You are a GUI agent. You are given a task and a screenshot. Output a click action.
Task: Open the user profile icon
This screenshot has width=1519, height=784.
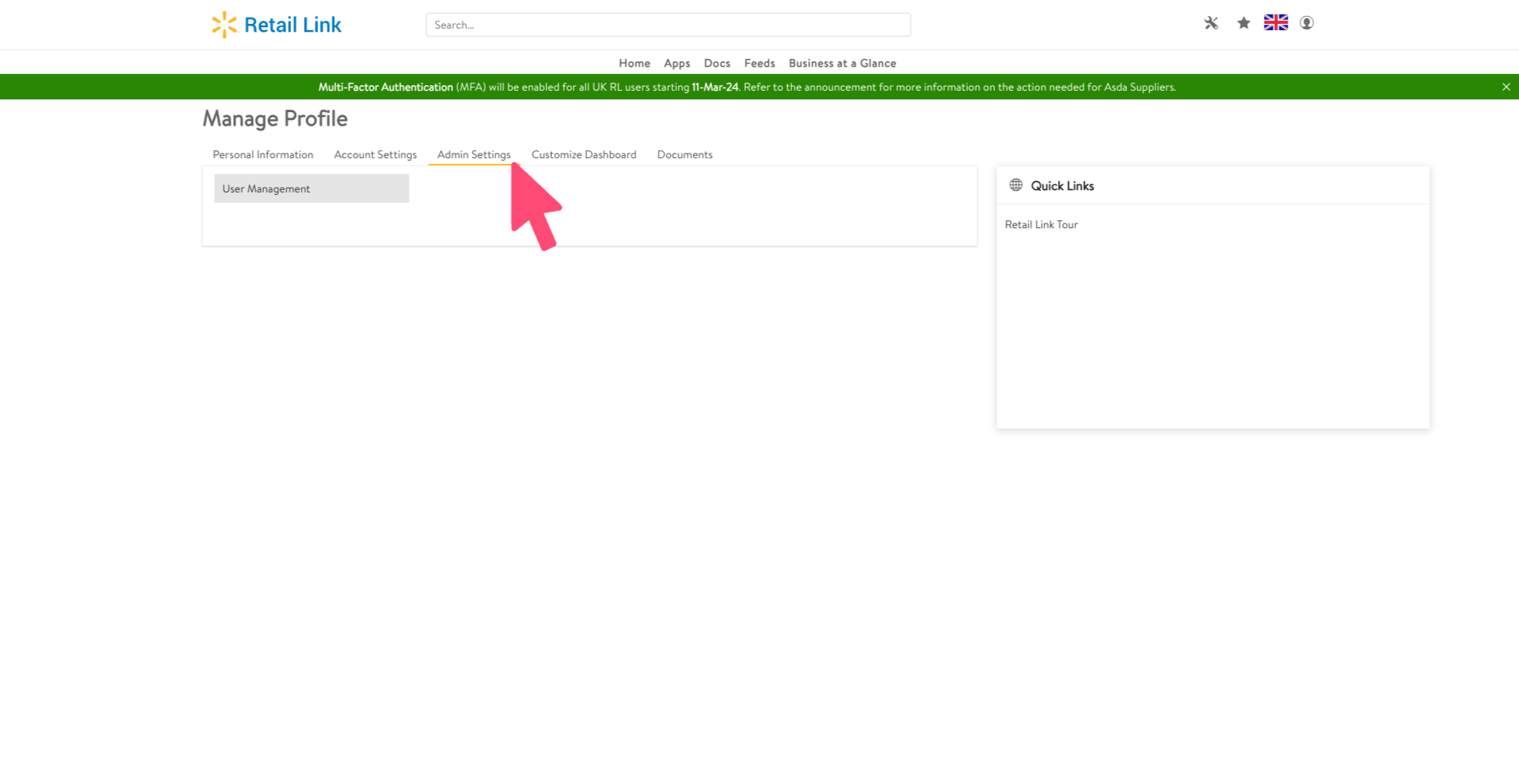pyautogui.click(x=1307, y=23)
